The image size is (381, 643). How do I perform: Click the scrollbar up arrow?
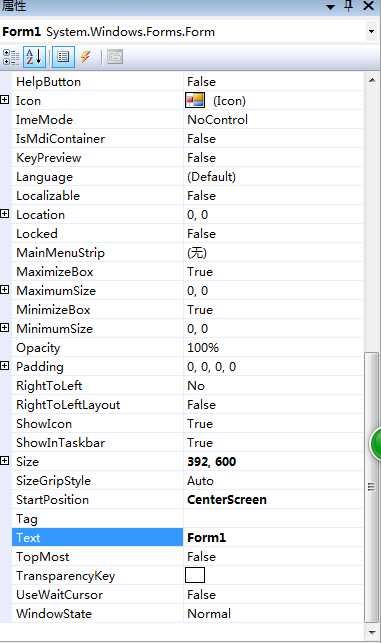[372, 80]
